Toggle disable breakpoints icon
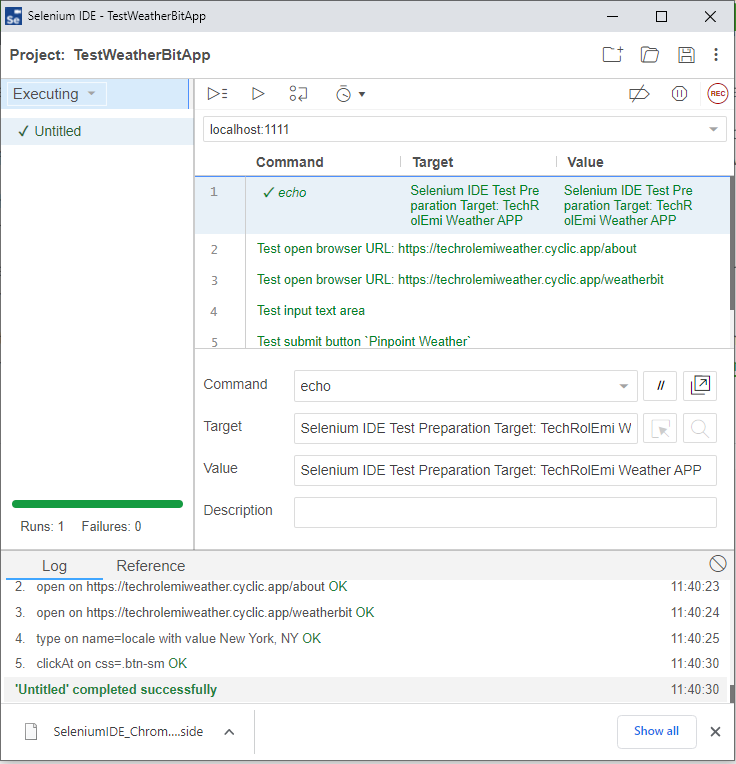Screen dimensions: 736x764 pyautogui.click(x=639, y=94)
